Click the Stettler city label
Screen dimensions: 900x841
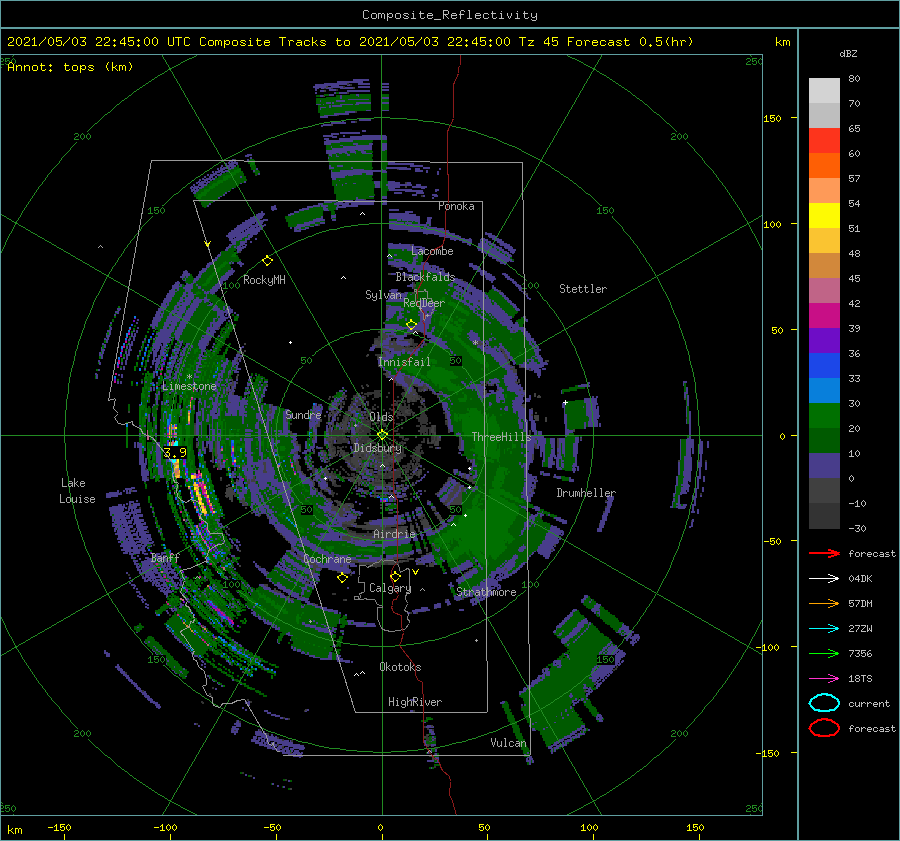583,289
